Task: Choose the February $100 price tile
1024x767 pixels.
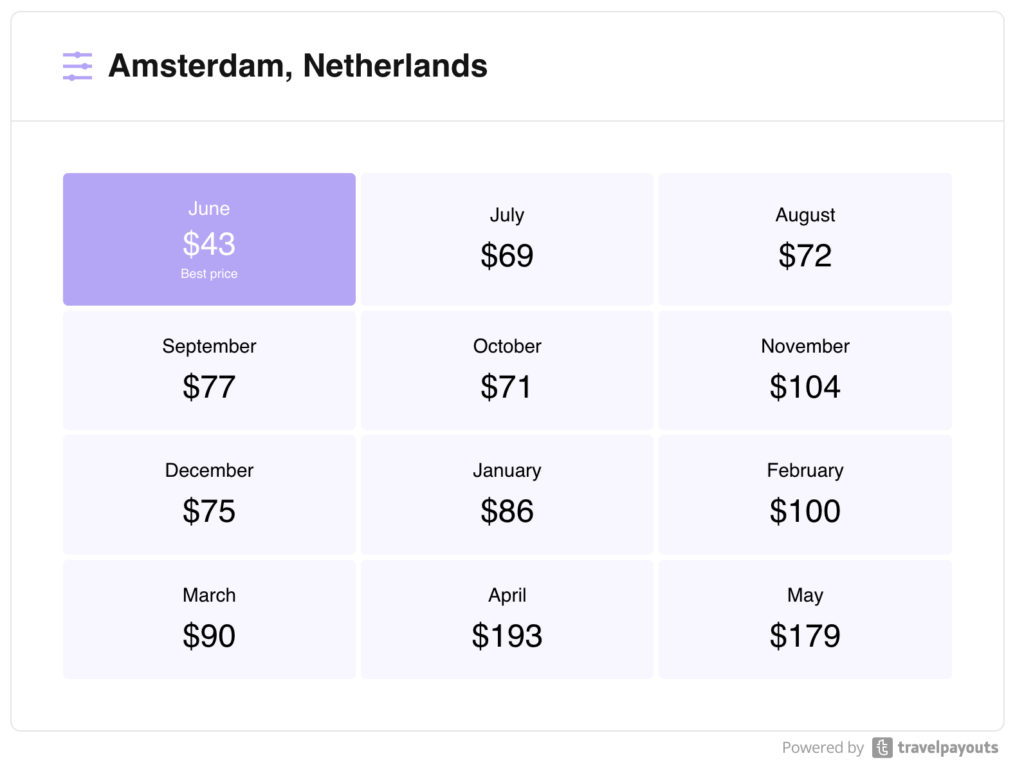Action: pyautogui.click(x=805, y=494)
